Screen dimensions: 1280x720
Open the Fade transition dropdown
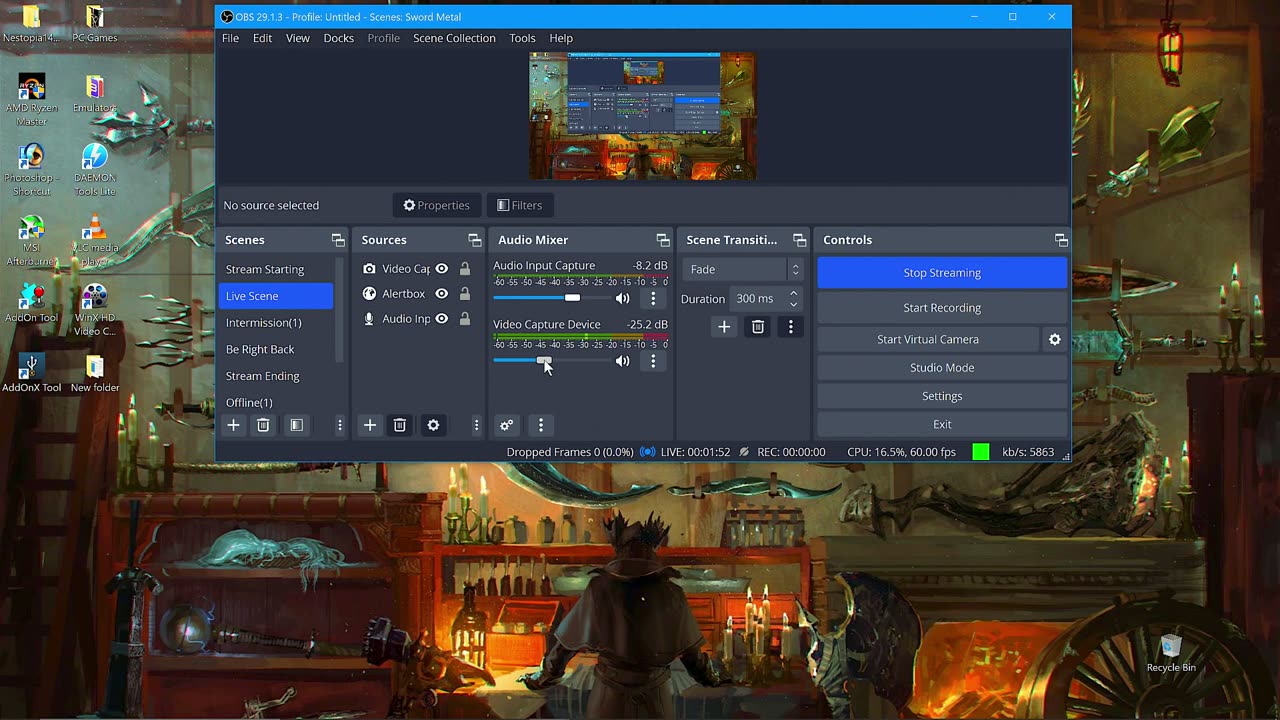[x=743, y=269]
